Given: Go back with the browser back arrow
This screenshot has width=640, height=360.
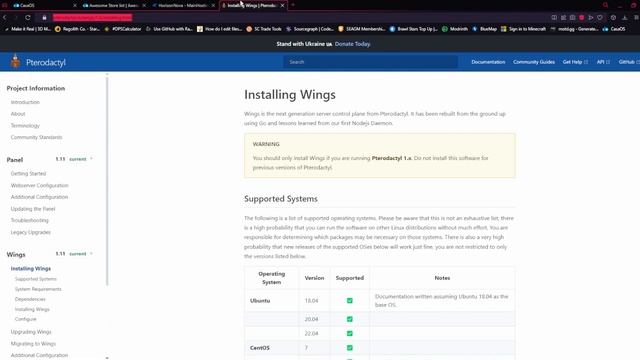Looking at the screenshot, I should click(x=4, y=18).
